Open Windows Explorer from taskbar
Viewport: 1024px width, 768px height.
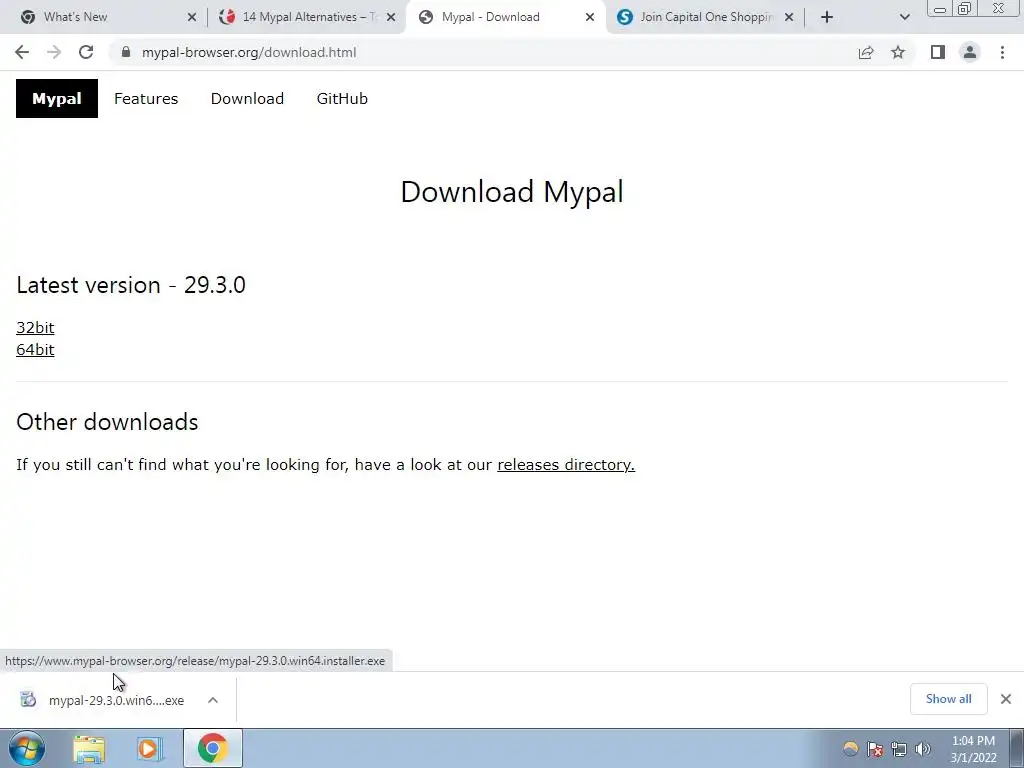click(89, 749)
